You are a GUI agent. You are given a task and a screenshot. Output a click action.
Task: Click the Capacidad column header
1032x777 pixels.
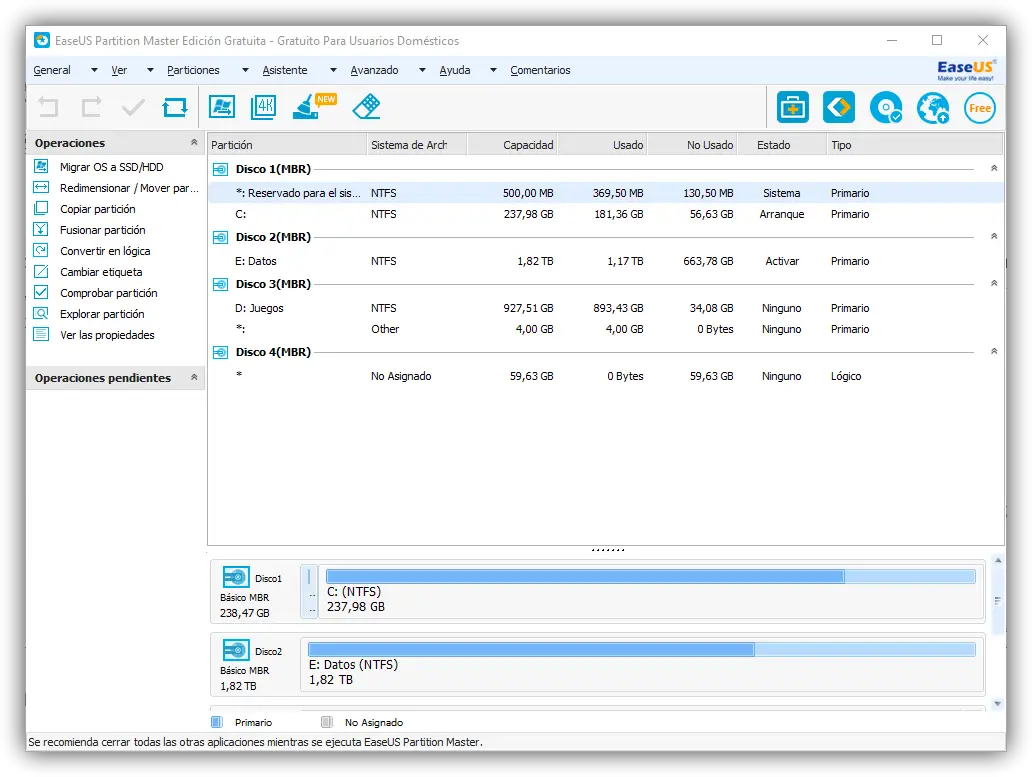(x=528, y=145)
